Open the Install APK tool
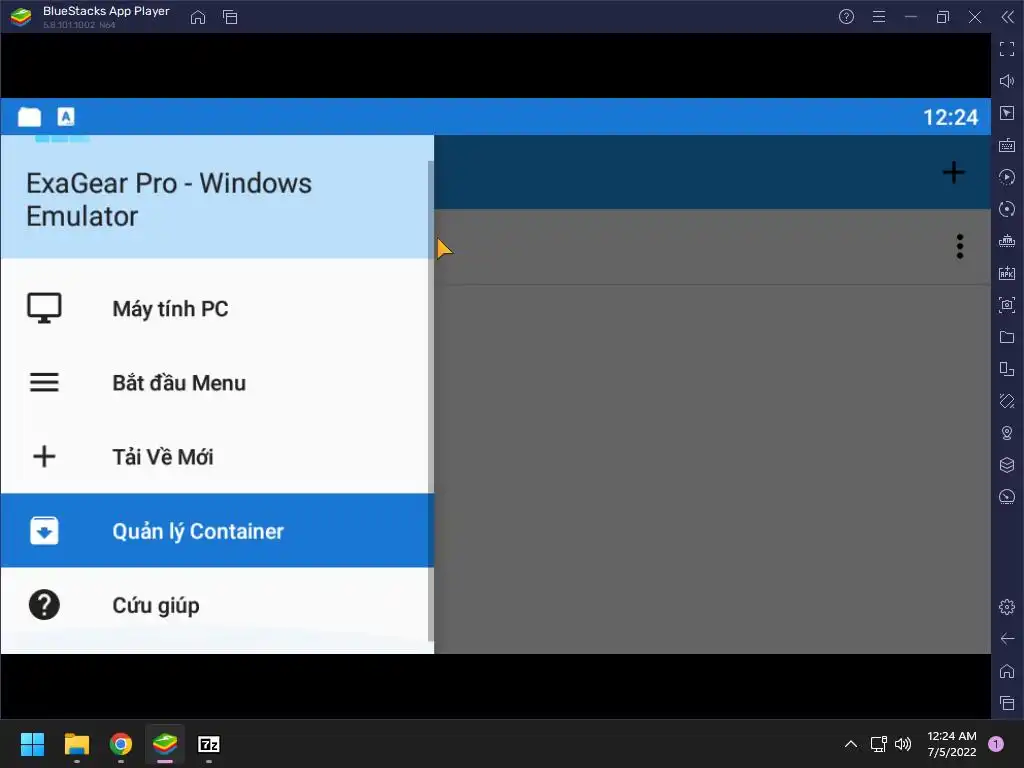 1007,273
